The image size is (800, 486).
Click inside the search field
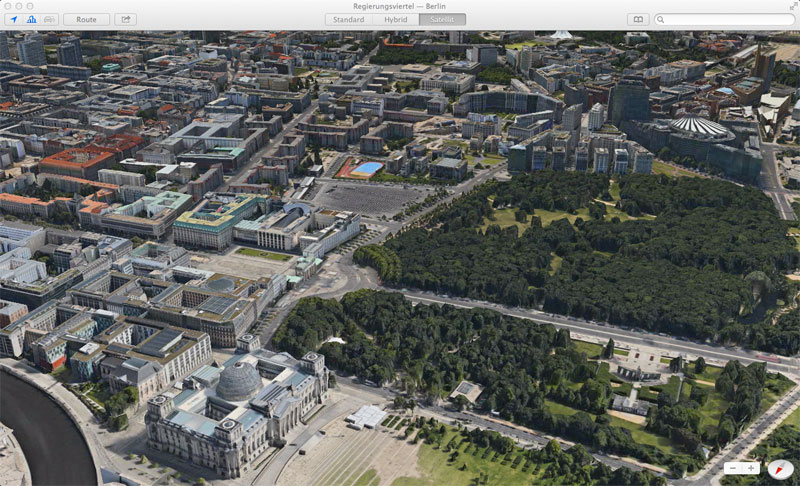(728, 19)
